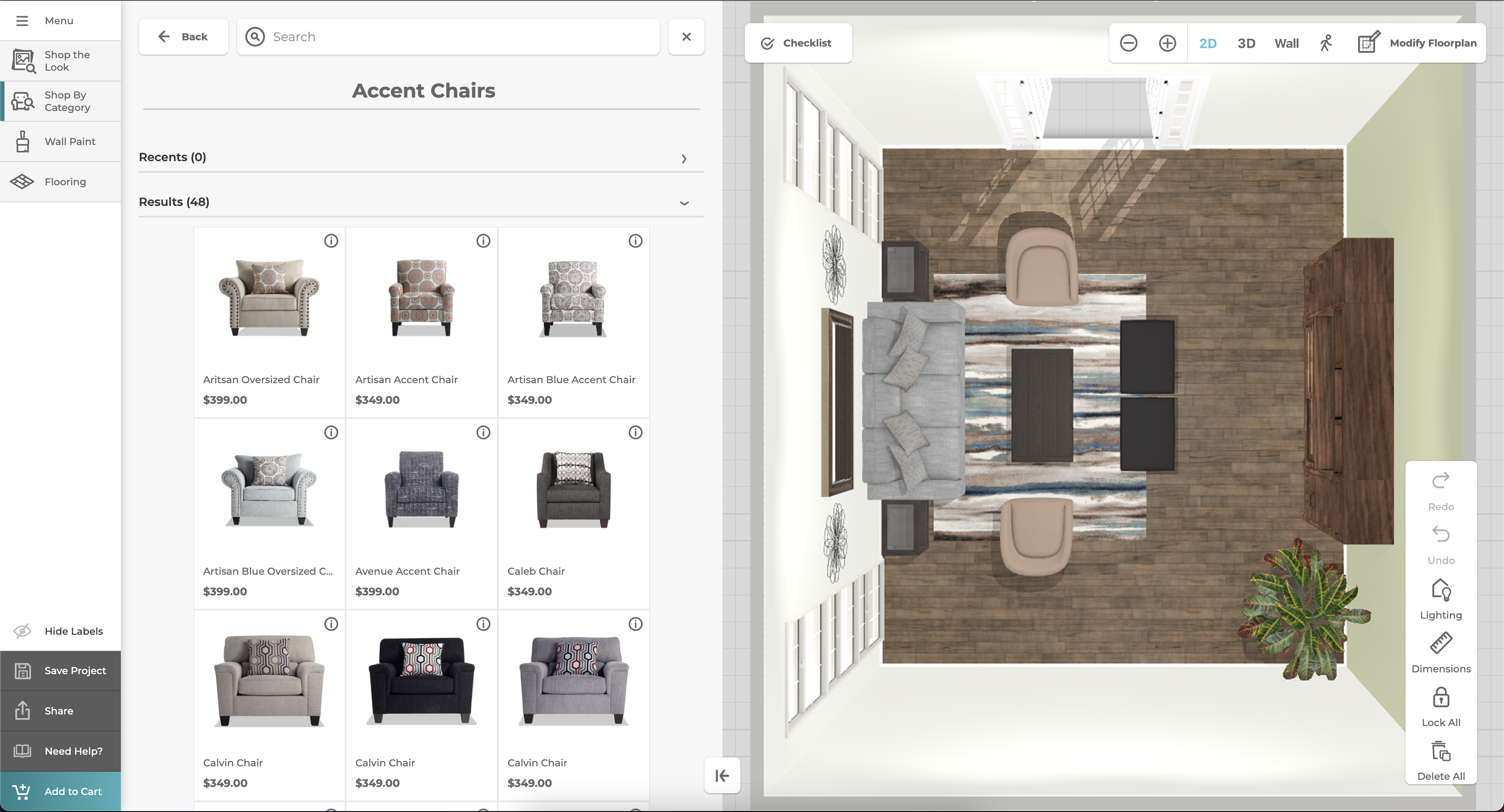This screenshot has height=812, width=1504.
Task: Click the Back navigation button
Action: tap(183, 36)
